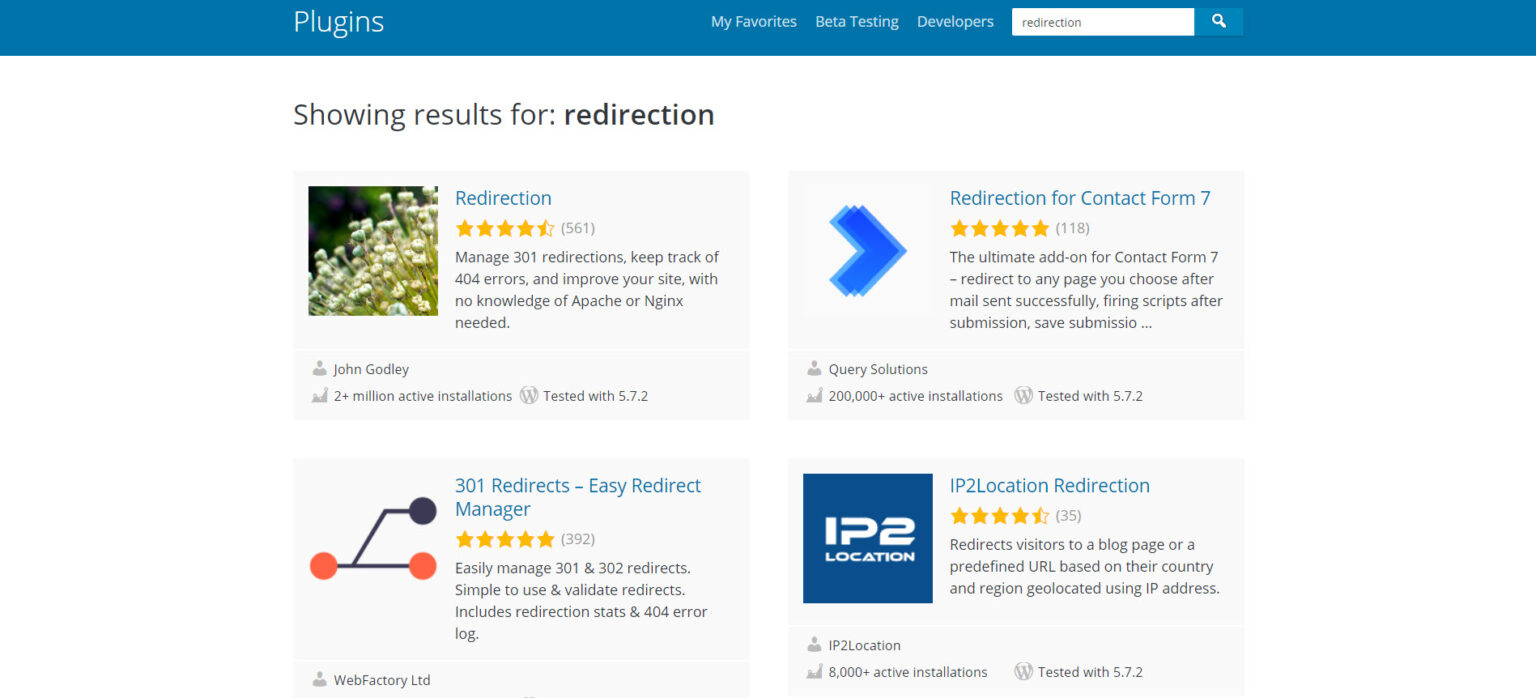Click the Plugins site heading
1536x698 pixels.
coord(338,21)
